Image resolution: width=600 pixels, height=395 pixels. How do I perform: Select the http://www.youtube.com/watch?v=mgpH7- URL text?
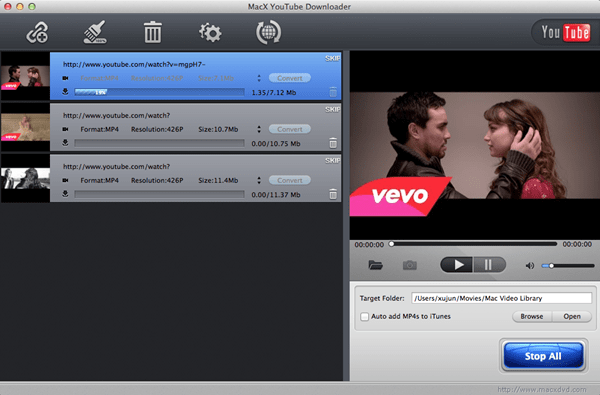click(134, 64)
